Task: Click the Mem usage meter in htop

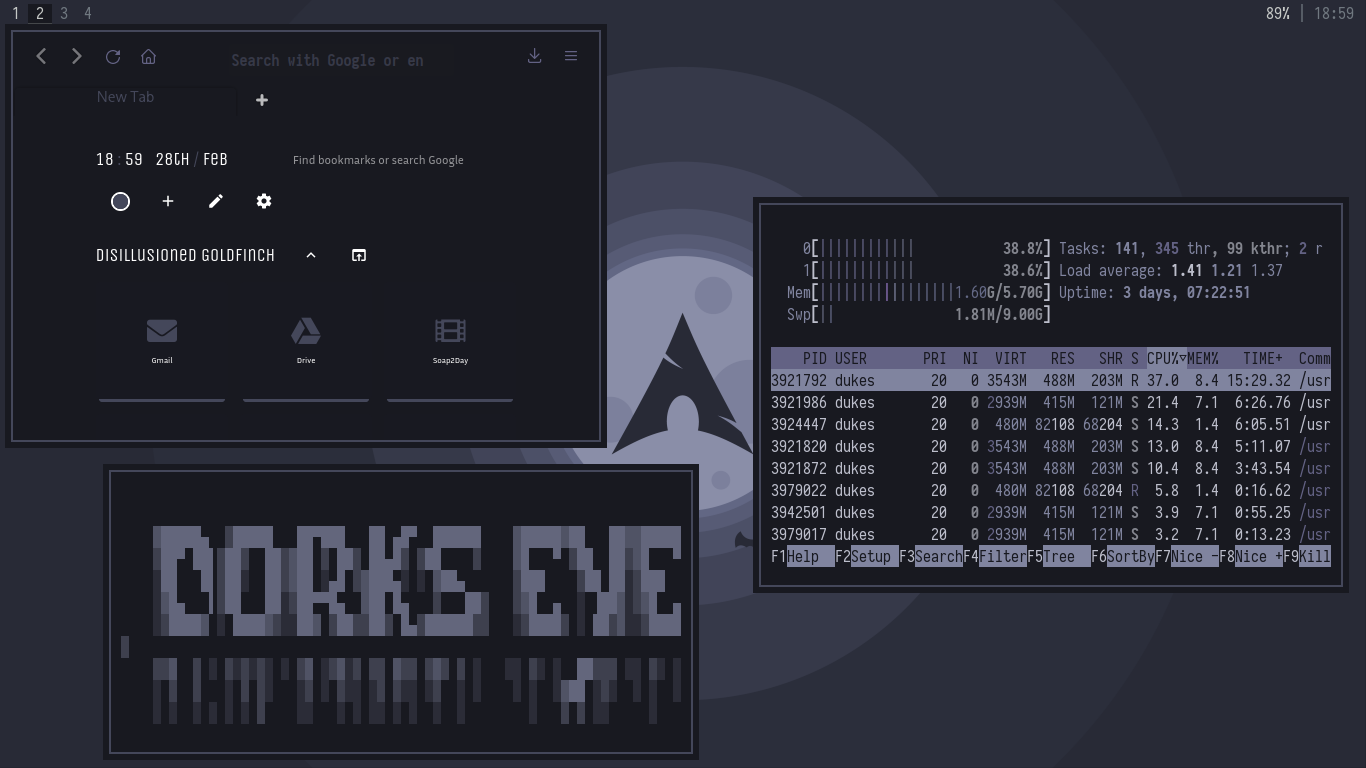Action: pos(919,292)
